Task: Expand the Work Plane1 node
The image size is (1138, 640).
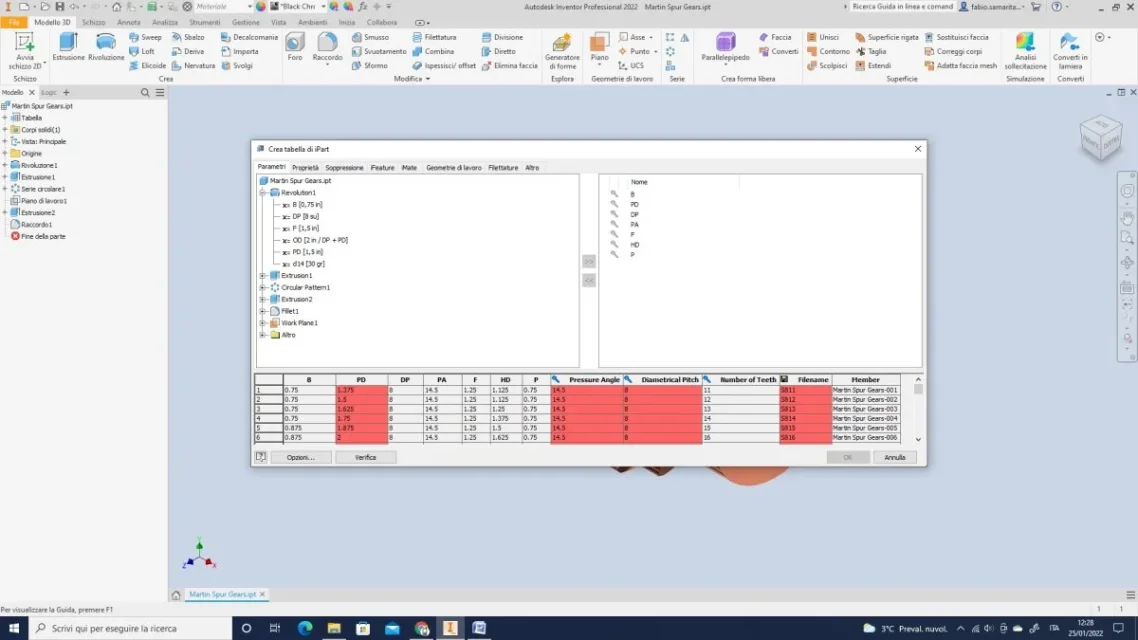Action: point(263,323)
